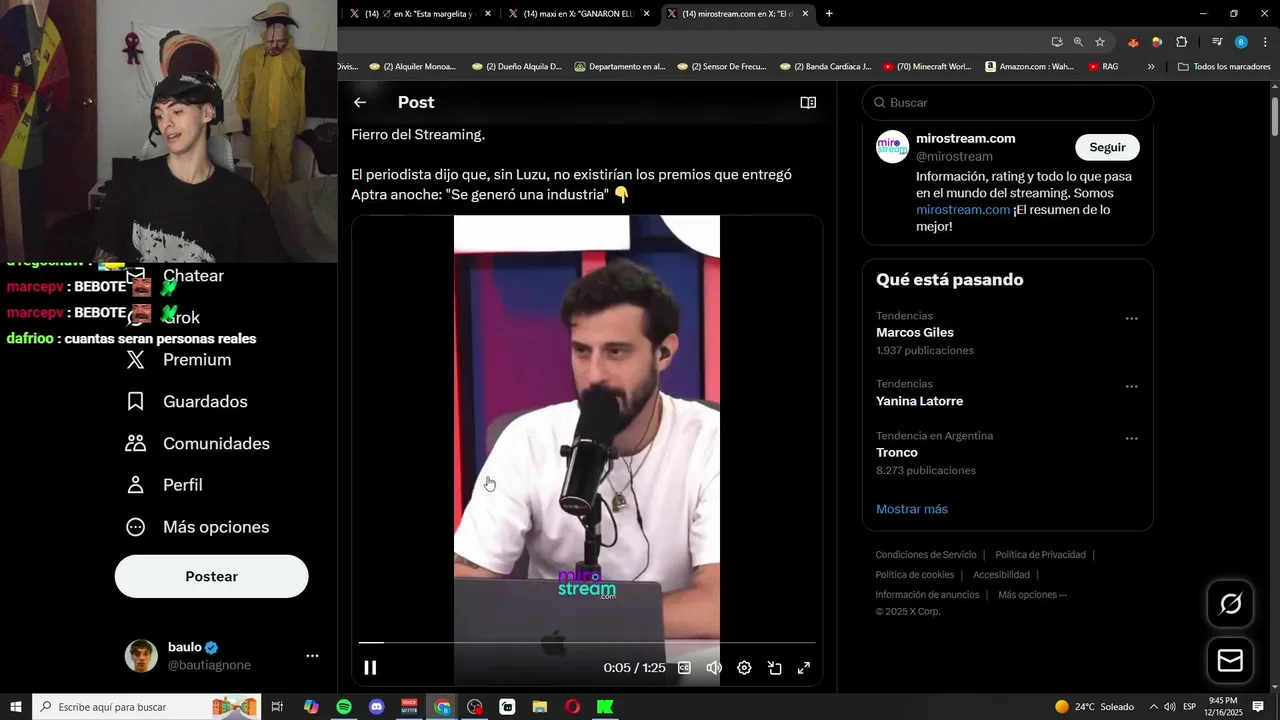Open Guardados bookmarks in sidebar

coord(187,402)
